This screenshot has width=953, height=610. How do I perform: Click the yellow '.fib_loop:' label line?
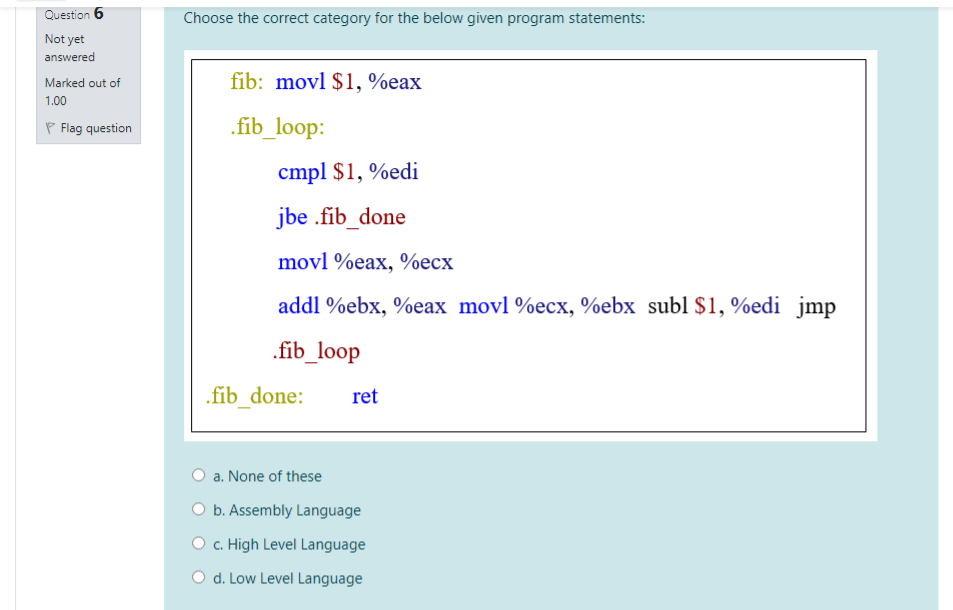coord(278,127)
